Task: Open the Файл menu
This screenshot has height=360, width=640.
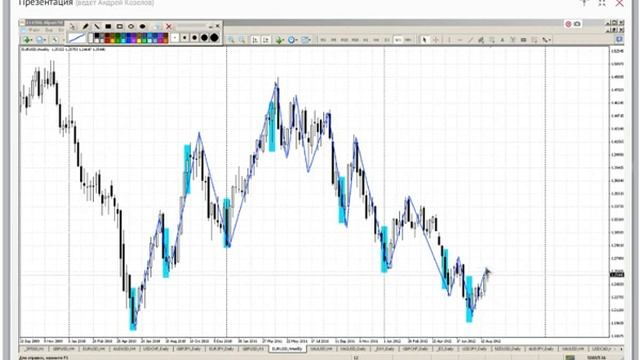Action: pyautogui.click(x=34, y=30)
